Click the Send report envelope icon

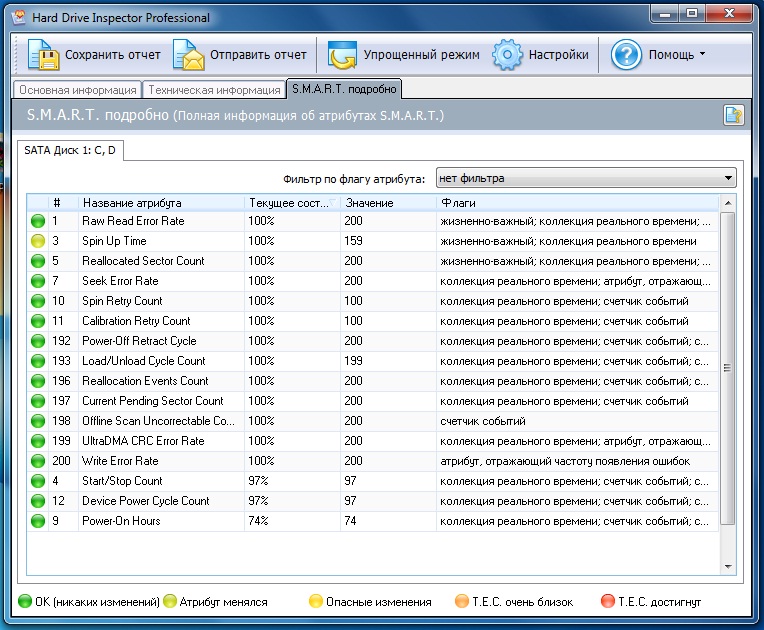click(188, 55)
